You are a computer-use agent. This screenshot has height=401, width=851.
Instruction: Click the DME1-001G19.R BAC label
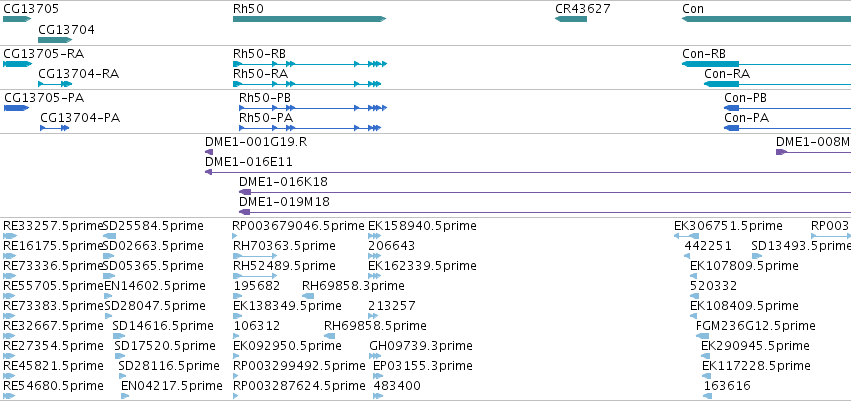(x=256, y=142)
